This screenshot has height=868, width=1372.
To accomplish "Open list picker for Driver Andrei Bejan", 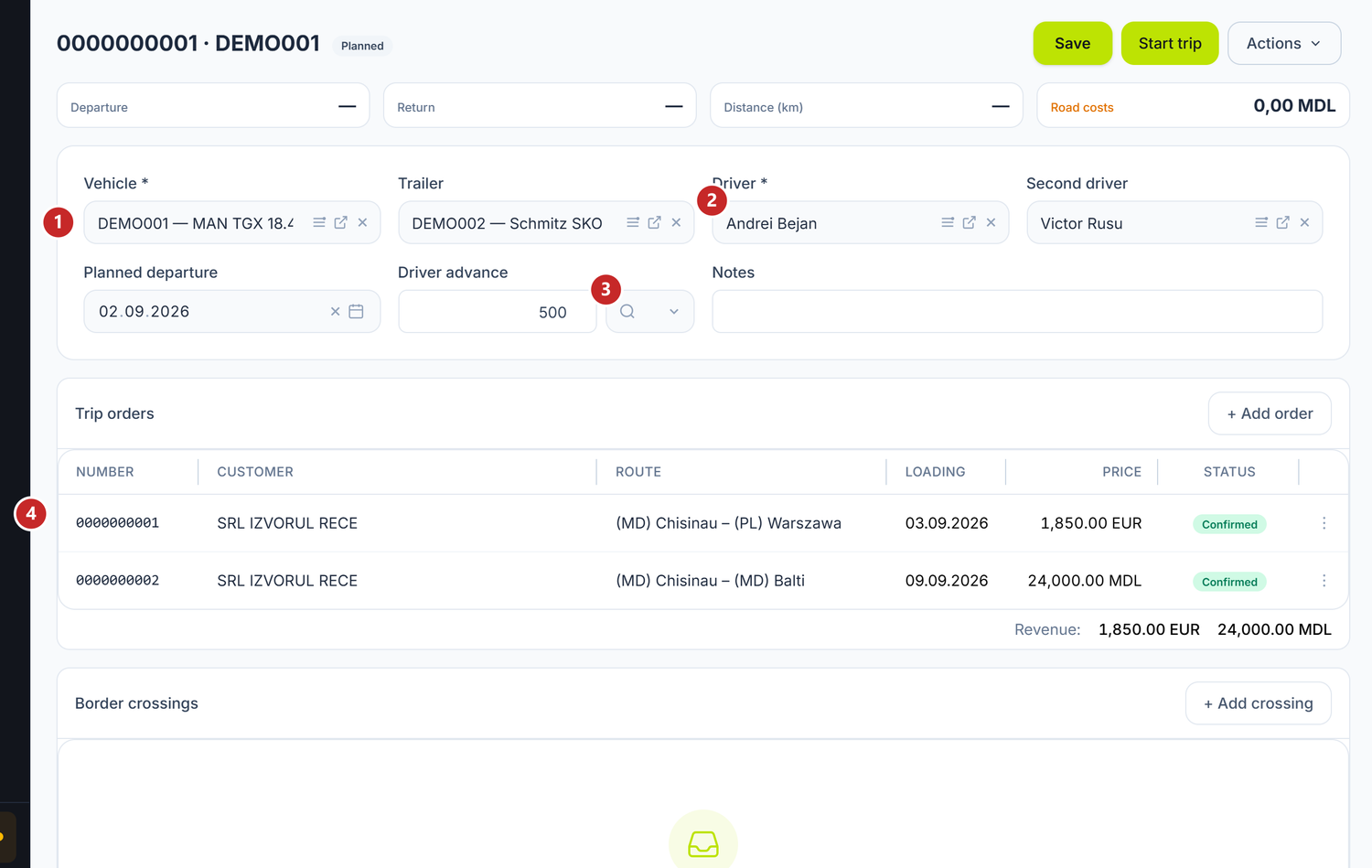I will click(948, 222).
